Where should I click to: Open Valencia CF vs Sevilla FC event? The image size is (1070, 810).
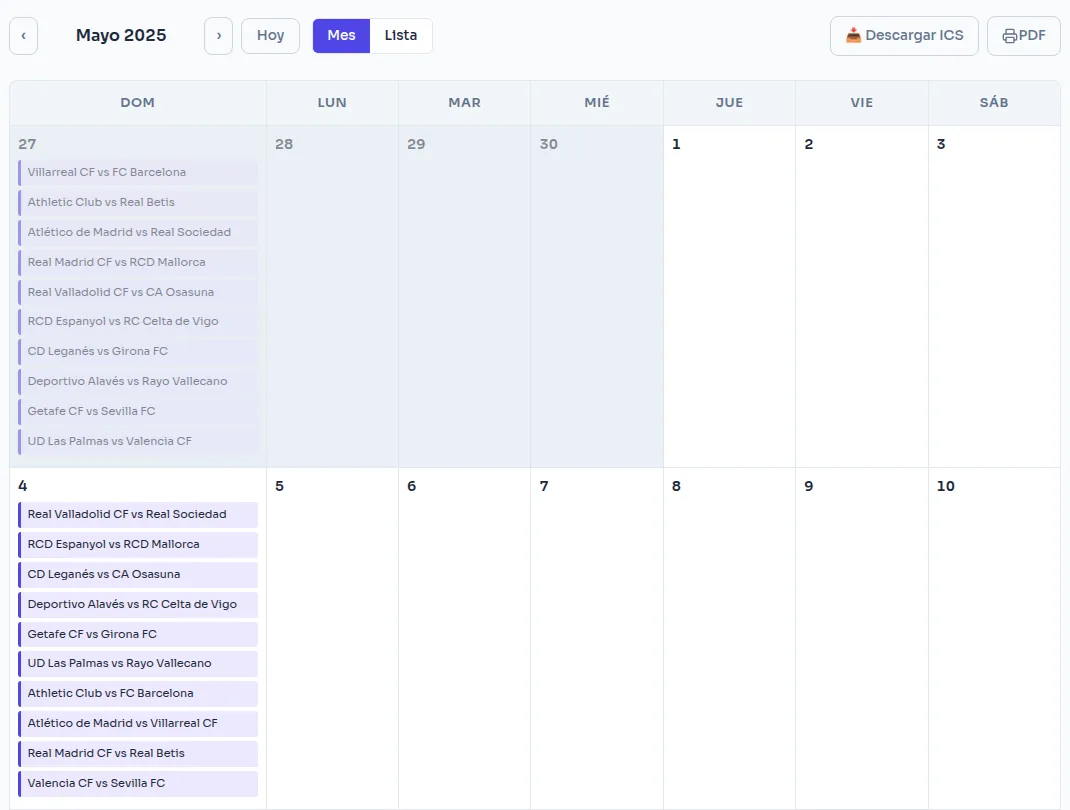(138, 783)
